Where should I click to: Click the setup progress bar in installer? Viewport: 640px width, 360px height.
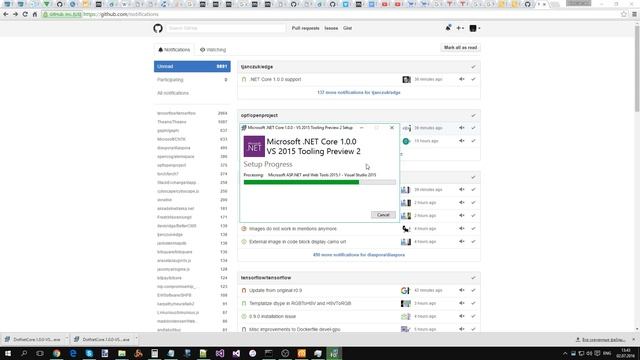[x=320, y=182]
